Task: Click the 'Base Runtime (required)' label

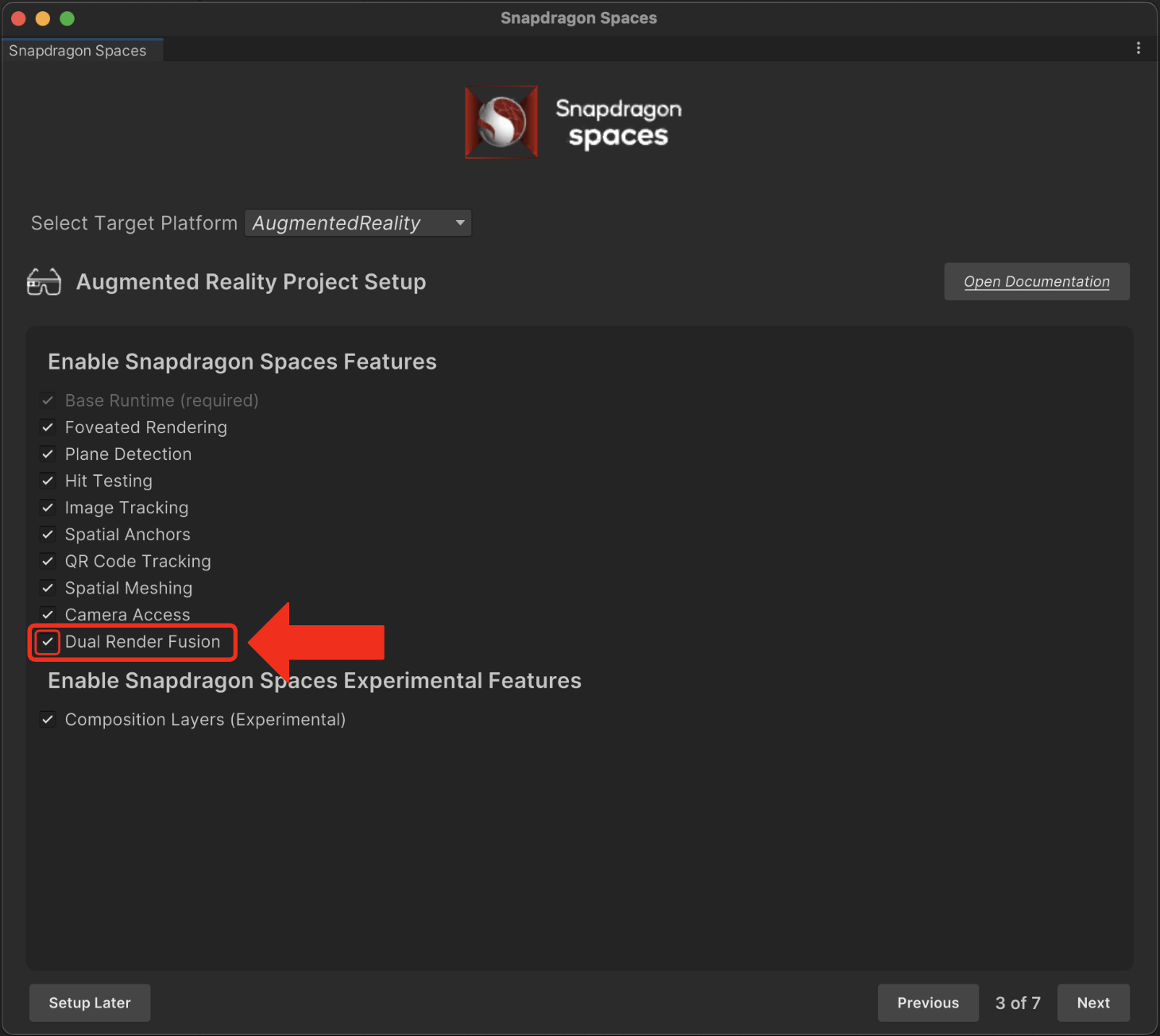Action: [162, 400]
